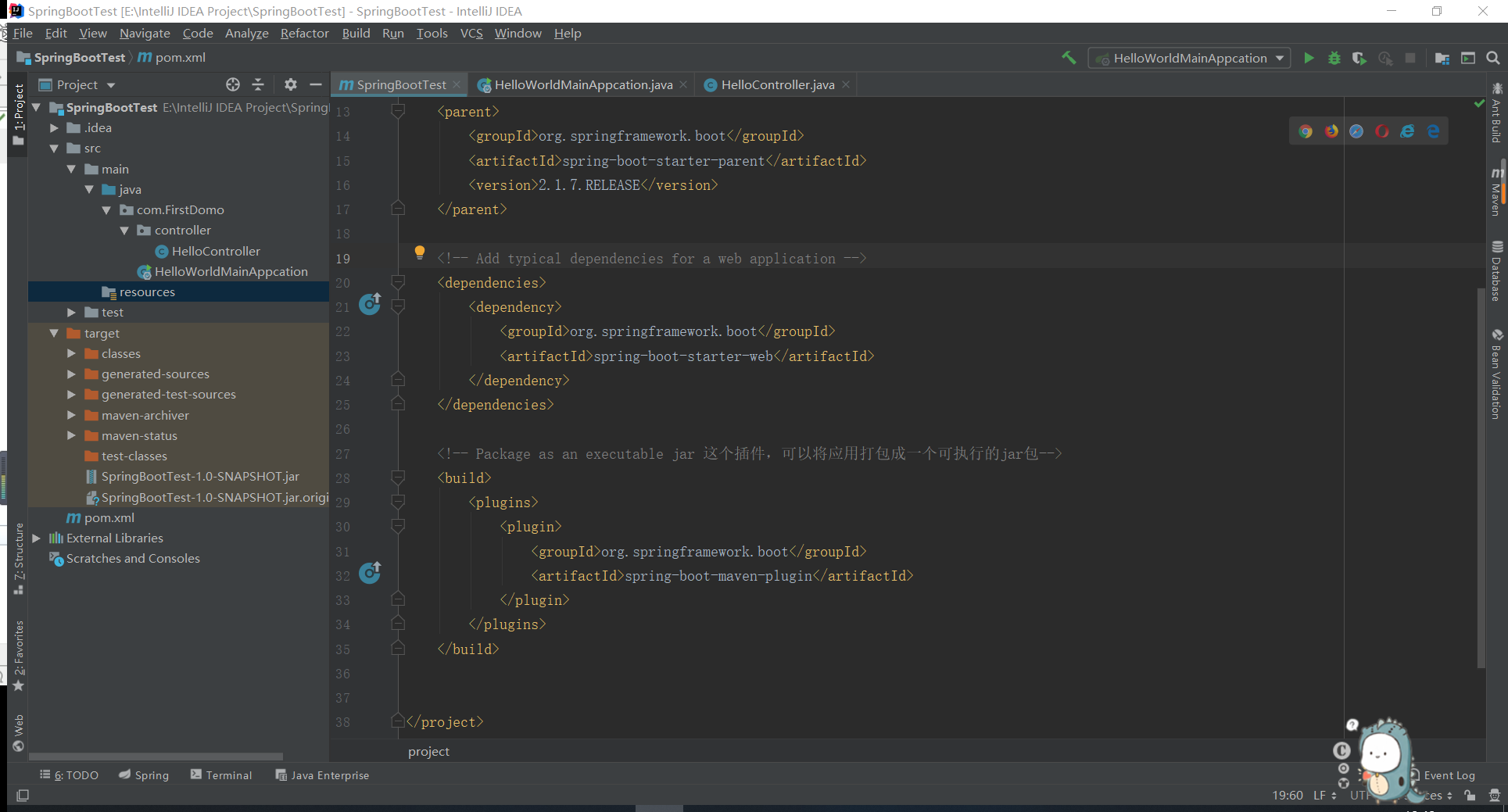Hide the Project panel with minus icon
1508x812 pixels.
coord(316,84)
